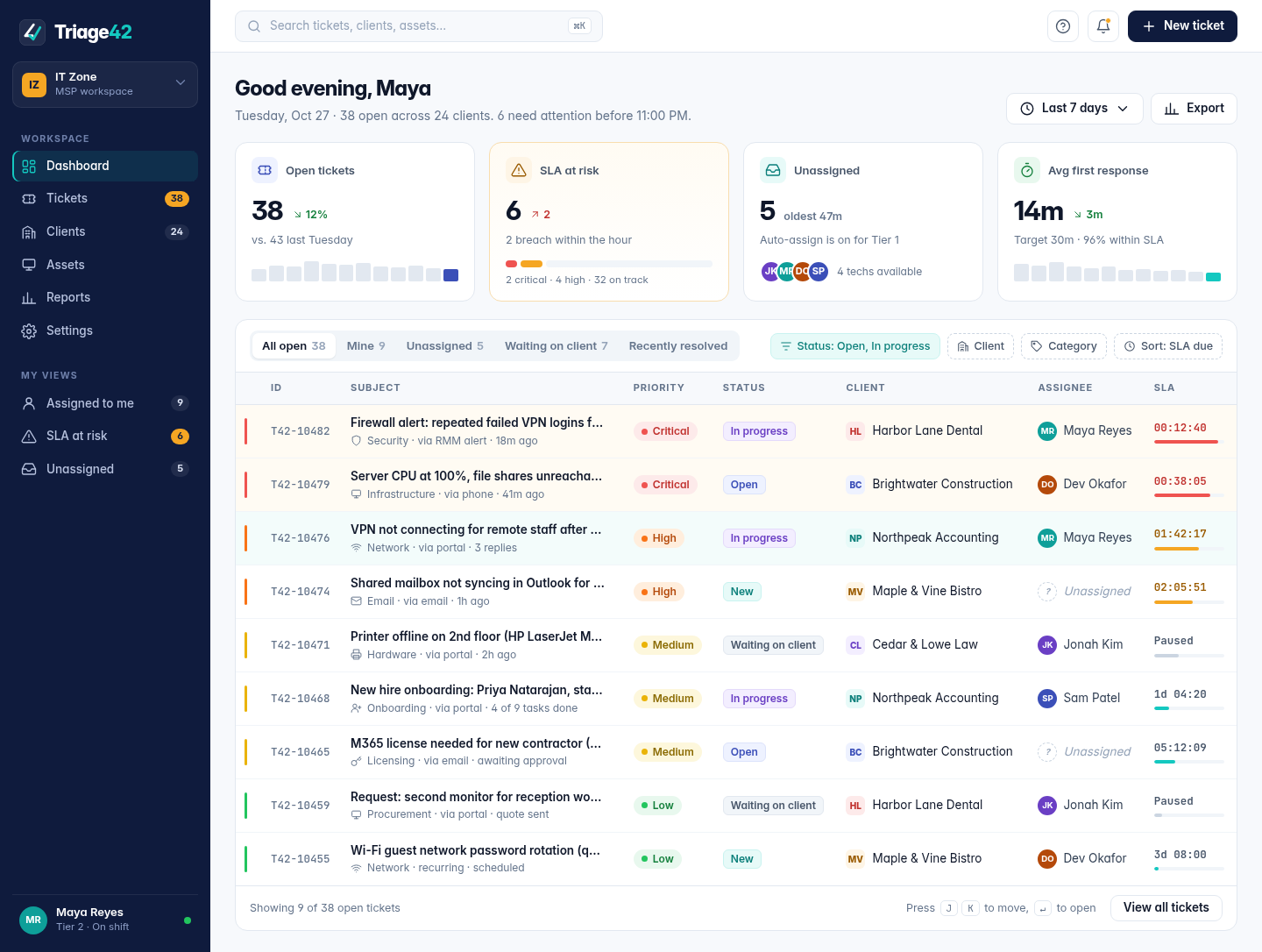Viewport: 1262px width, 952px height.
Task: Click the unassigned avatar placeholder on ticket T42-10474
Action: (1047, 592)
